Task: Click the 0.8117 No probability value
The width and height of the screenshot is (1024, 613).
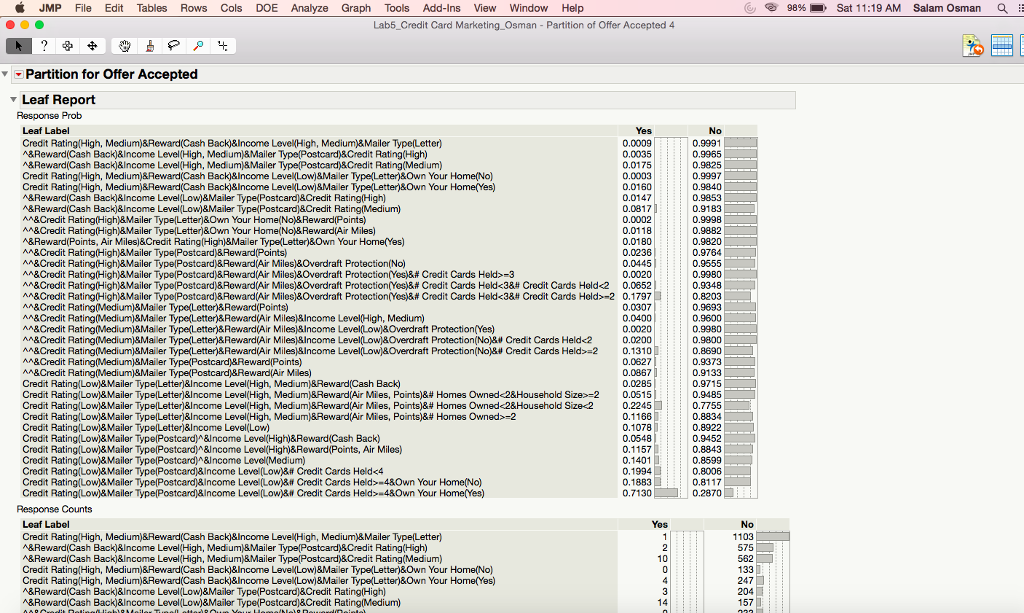Action: coord(707,482)
